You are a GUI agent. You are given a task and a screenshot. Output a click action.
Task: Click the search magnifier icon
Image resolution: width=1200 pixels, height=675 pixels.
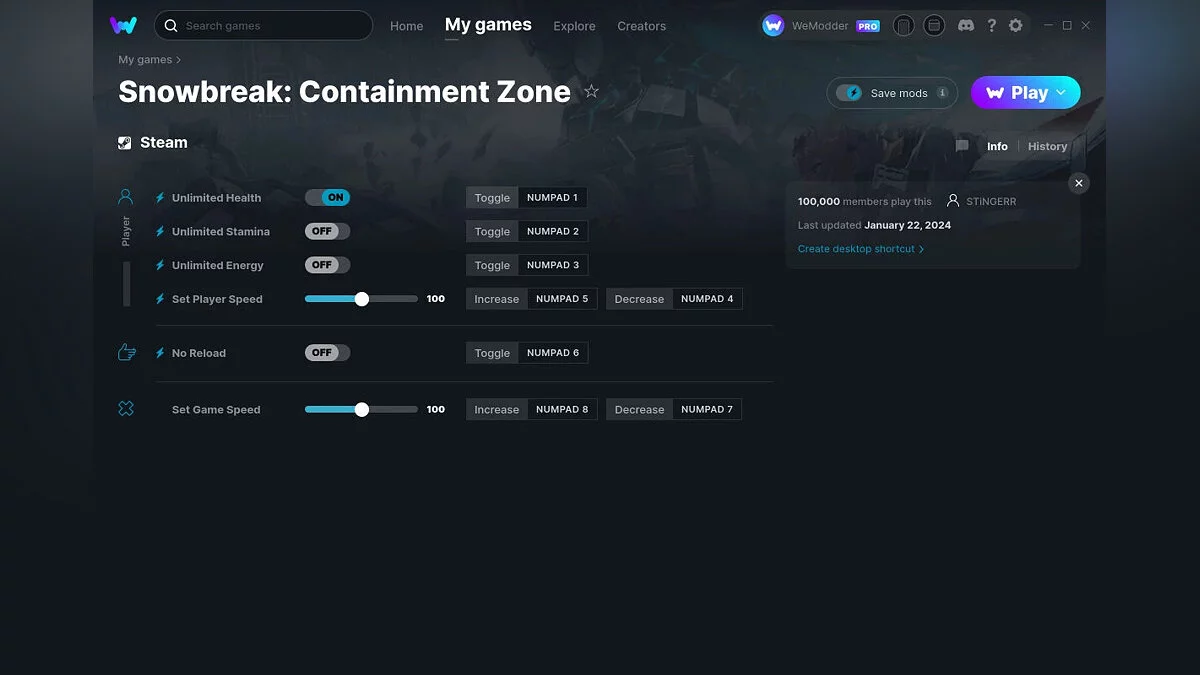click(x=171, y=25)
